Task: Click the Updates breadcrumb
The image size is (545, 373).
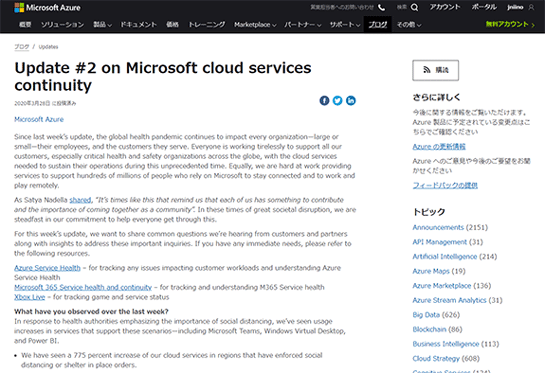Action: pos(48,47)
